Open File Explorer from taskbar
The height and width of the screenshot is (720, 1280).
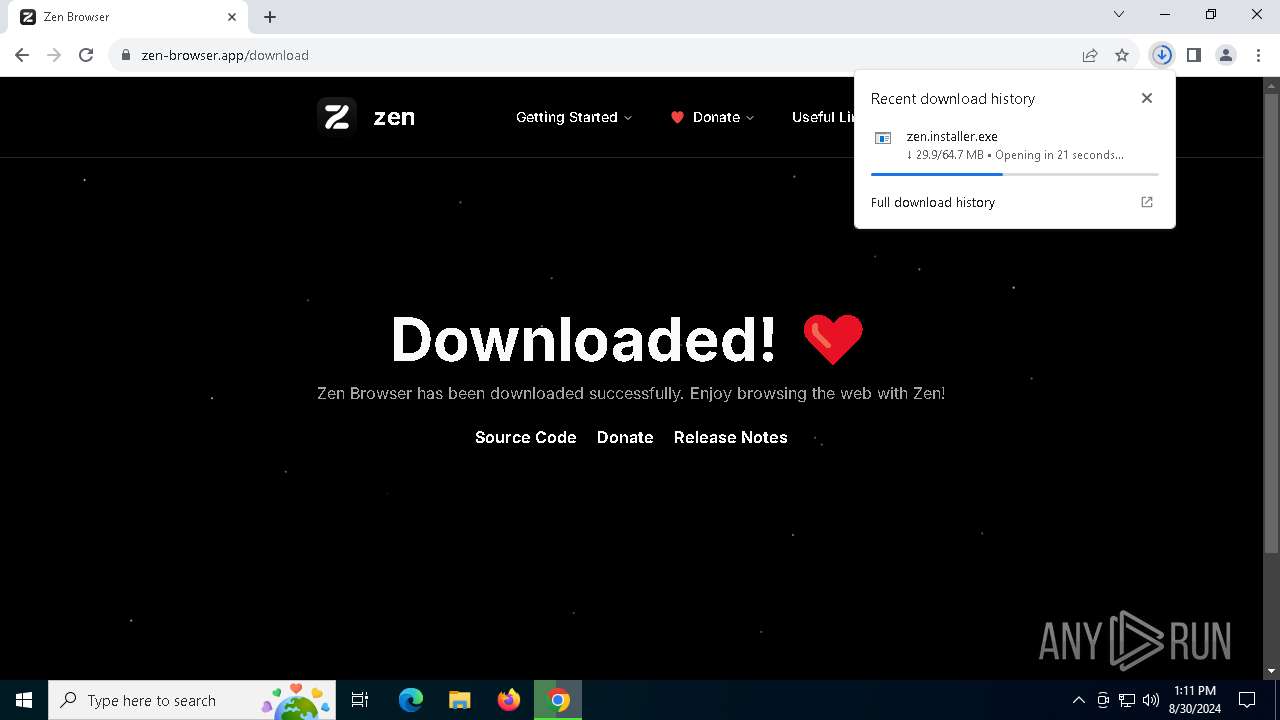460,700
